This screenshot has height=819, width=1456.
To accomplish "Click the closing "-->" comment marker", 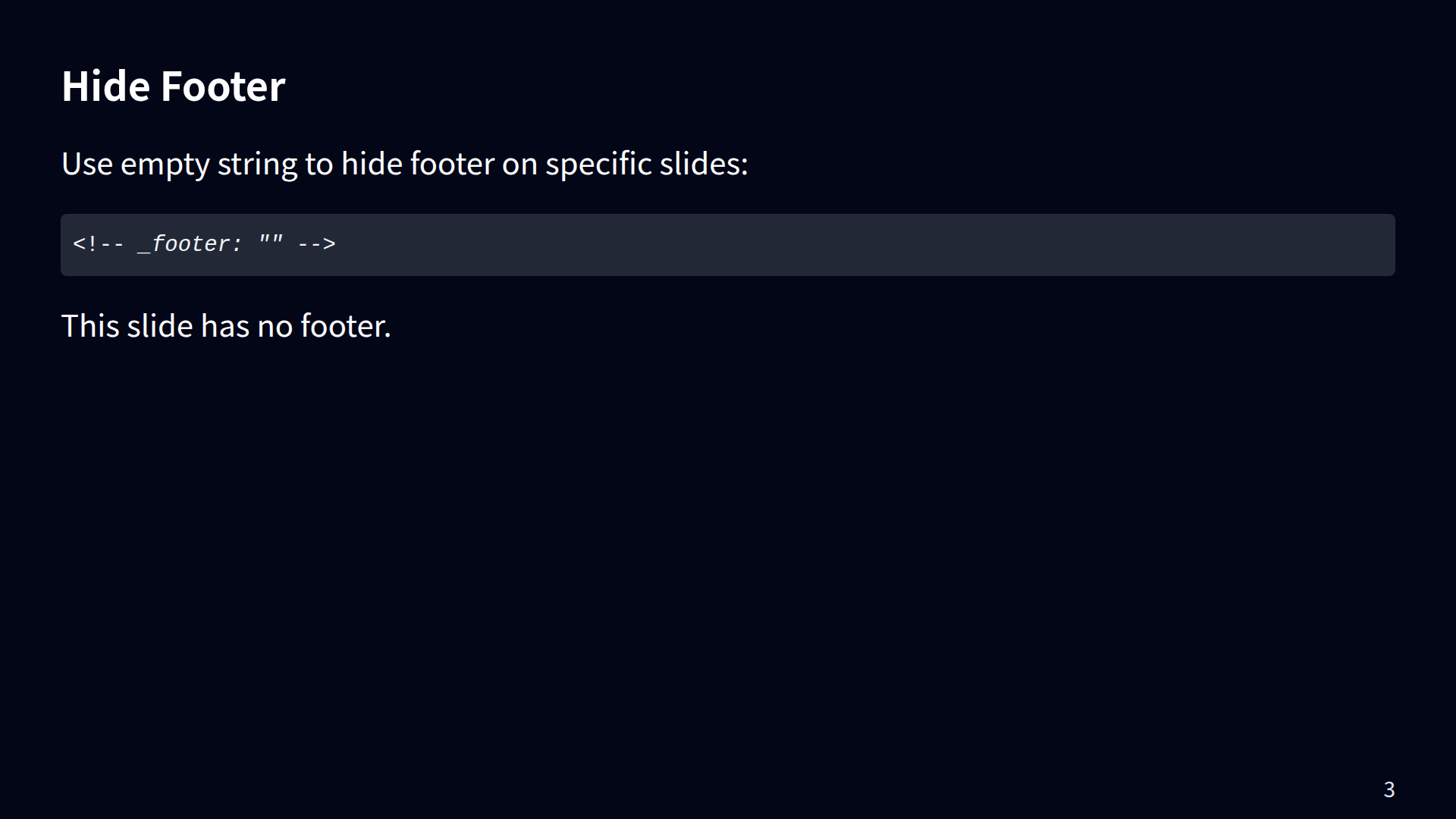I will (x=316, y=244).
